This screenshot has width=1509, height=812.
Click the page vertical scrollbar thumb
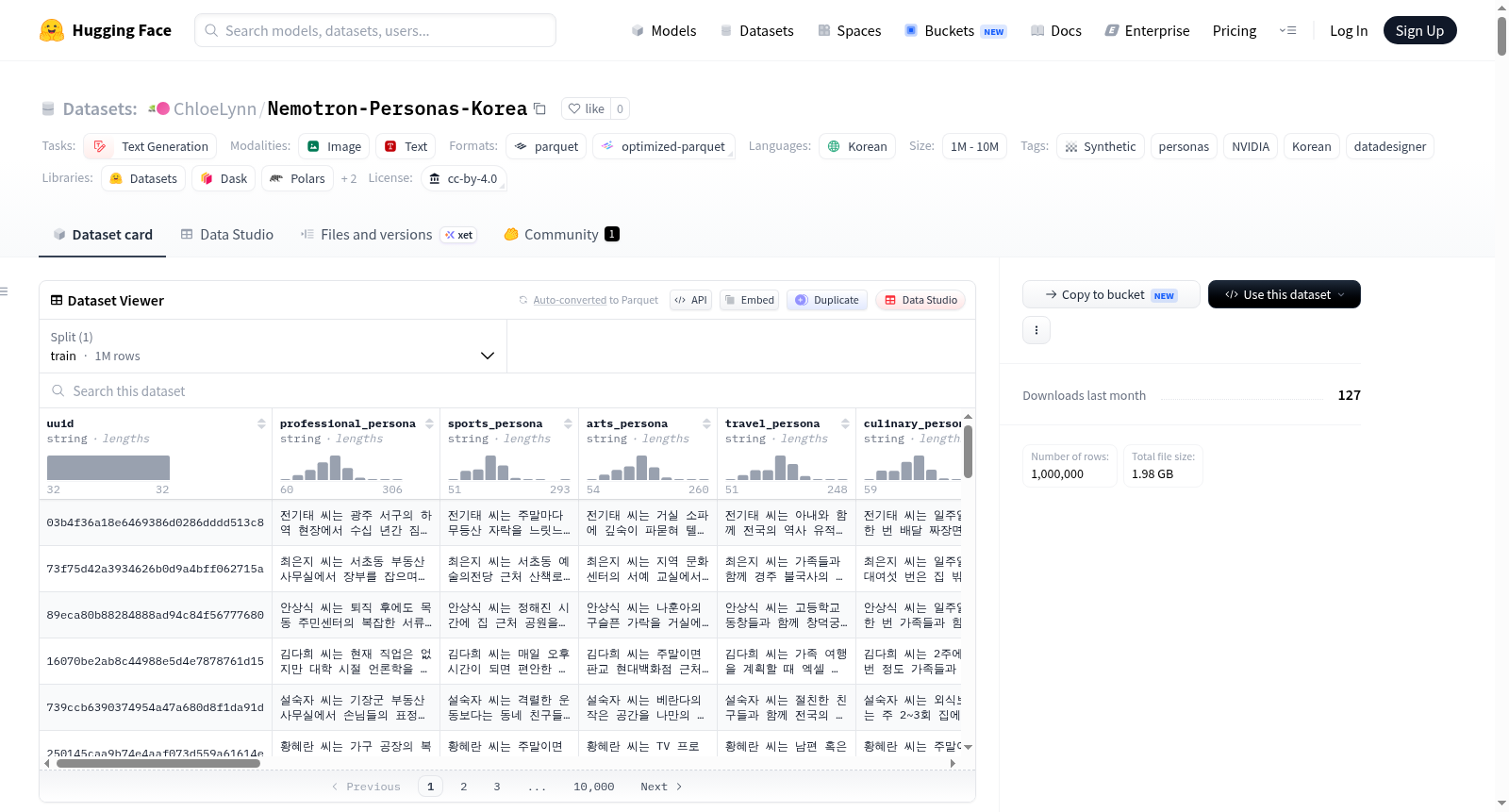1501,36
